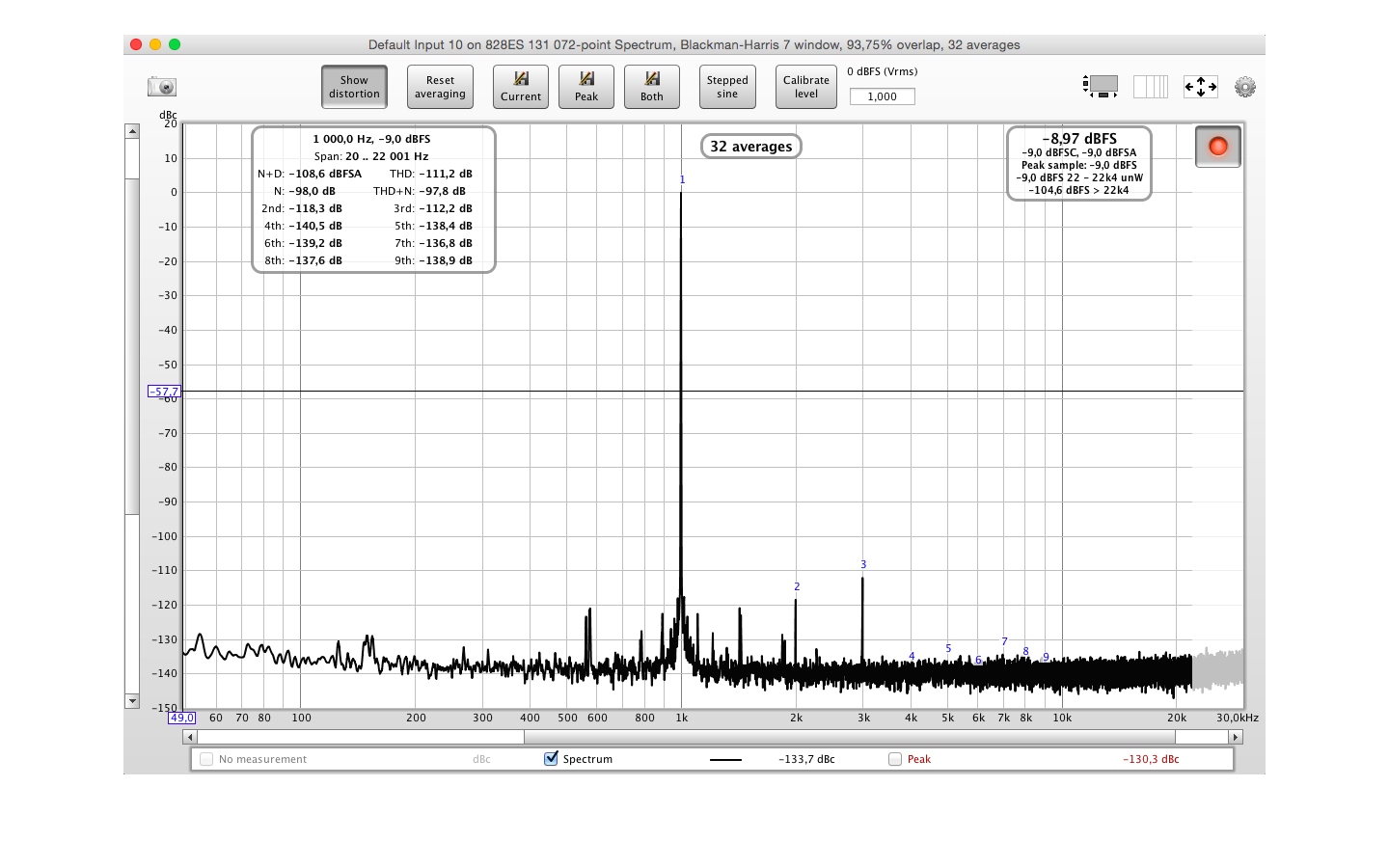Toggle the Show distortion button
The width and height of the screenshot is (1389, 868).
354,87
